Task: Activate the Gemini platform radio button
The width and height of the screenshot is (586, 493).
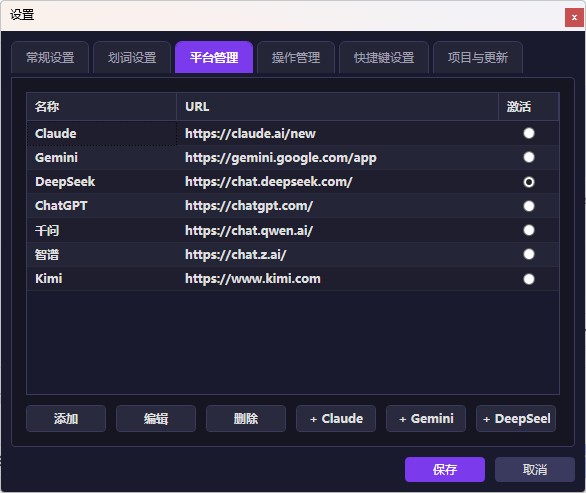Action: pos(528,157)
